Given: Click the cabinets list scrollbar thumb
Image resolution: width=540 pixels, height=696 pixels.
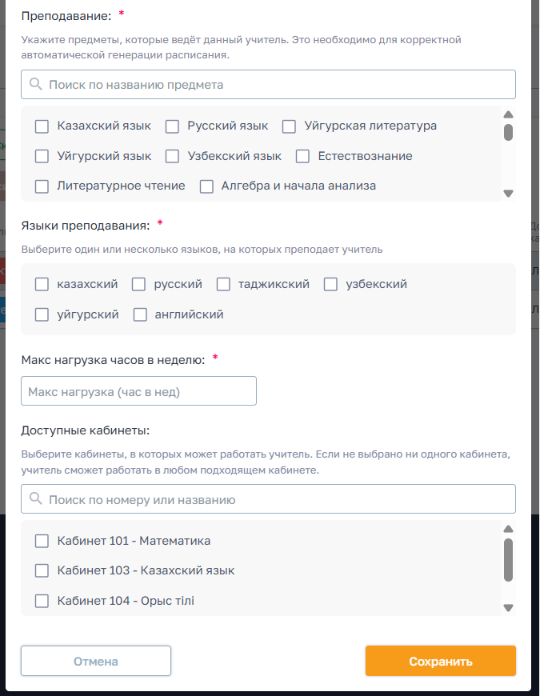Looking at the screenshot, I should 508,560.
